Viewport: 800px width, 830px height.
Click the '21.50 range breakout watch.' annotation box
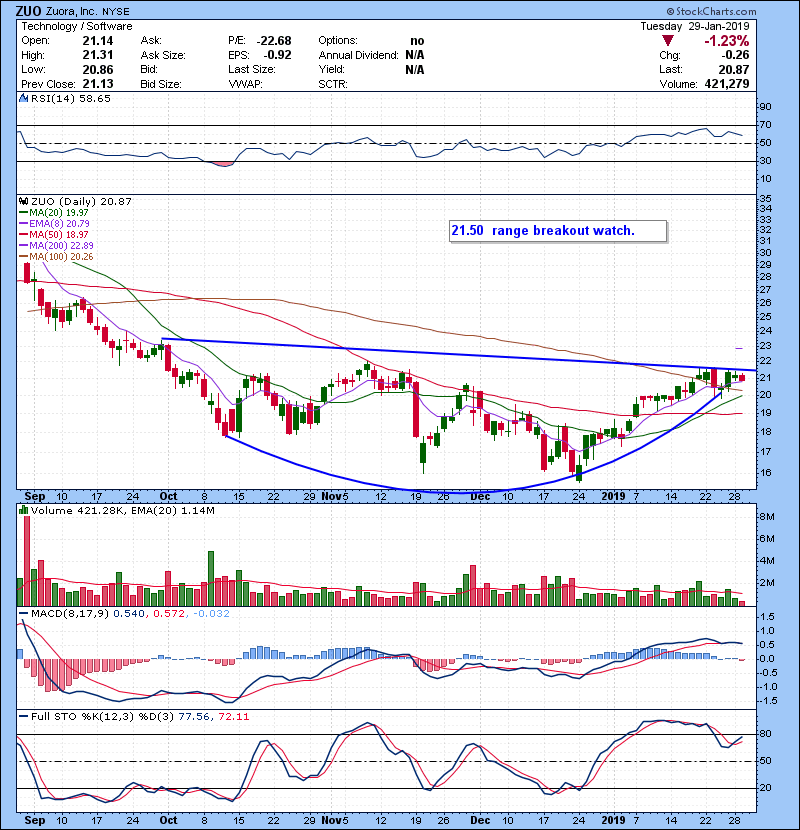558,231
